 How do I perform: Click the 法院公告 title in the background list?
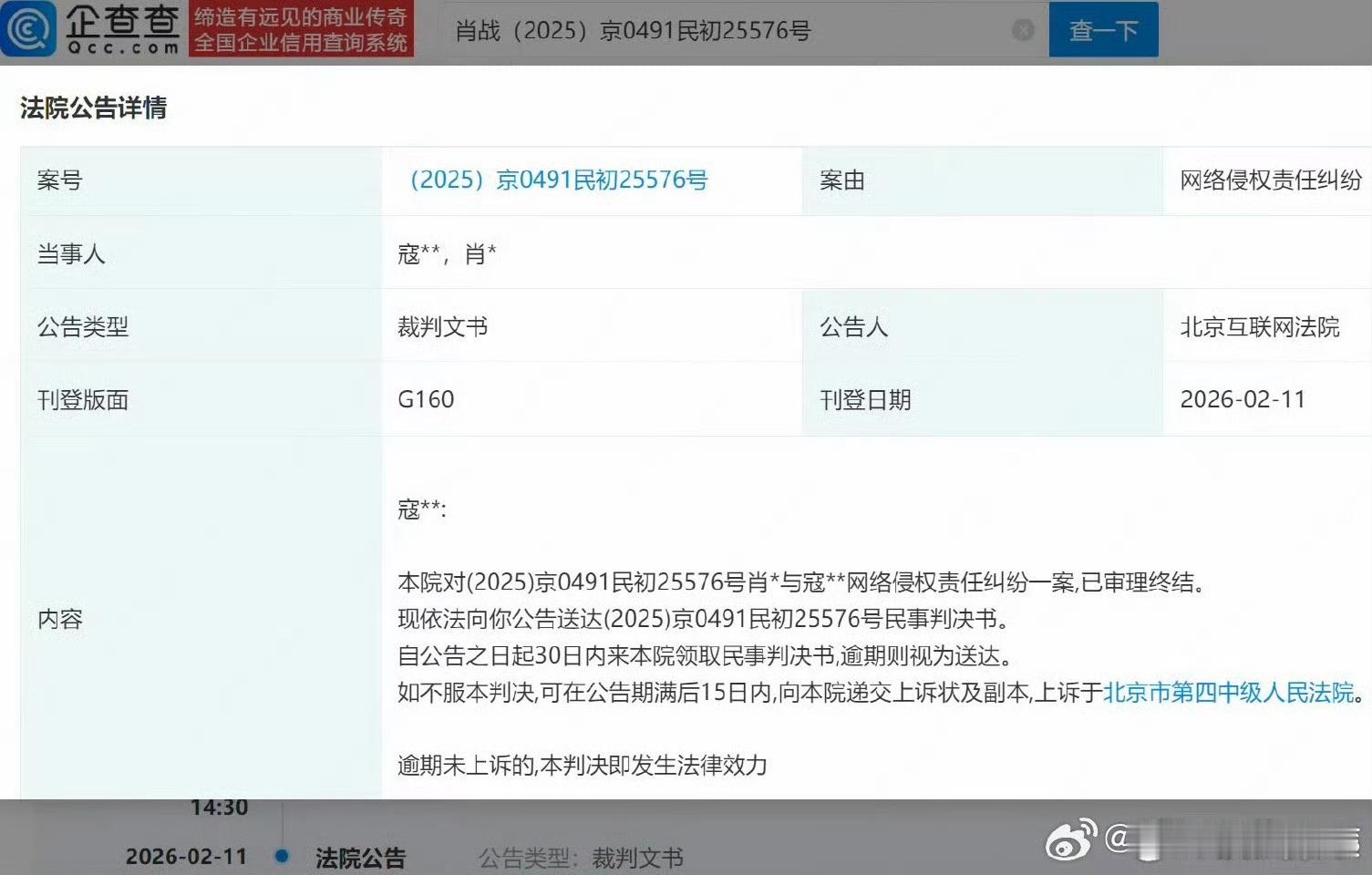click(360, 858)
